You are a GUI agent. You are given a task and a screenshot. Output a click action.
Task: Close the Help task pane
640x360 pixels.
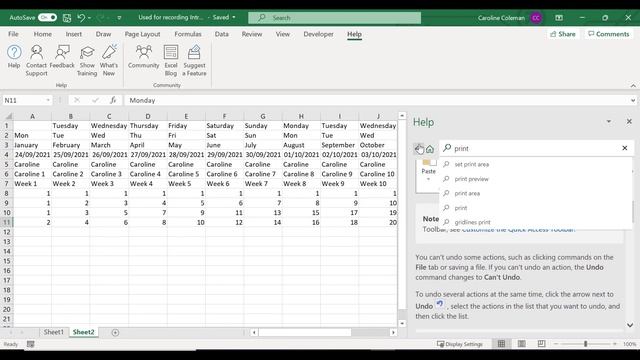[x=629, y=122]
